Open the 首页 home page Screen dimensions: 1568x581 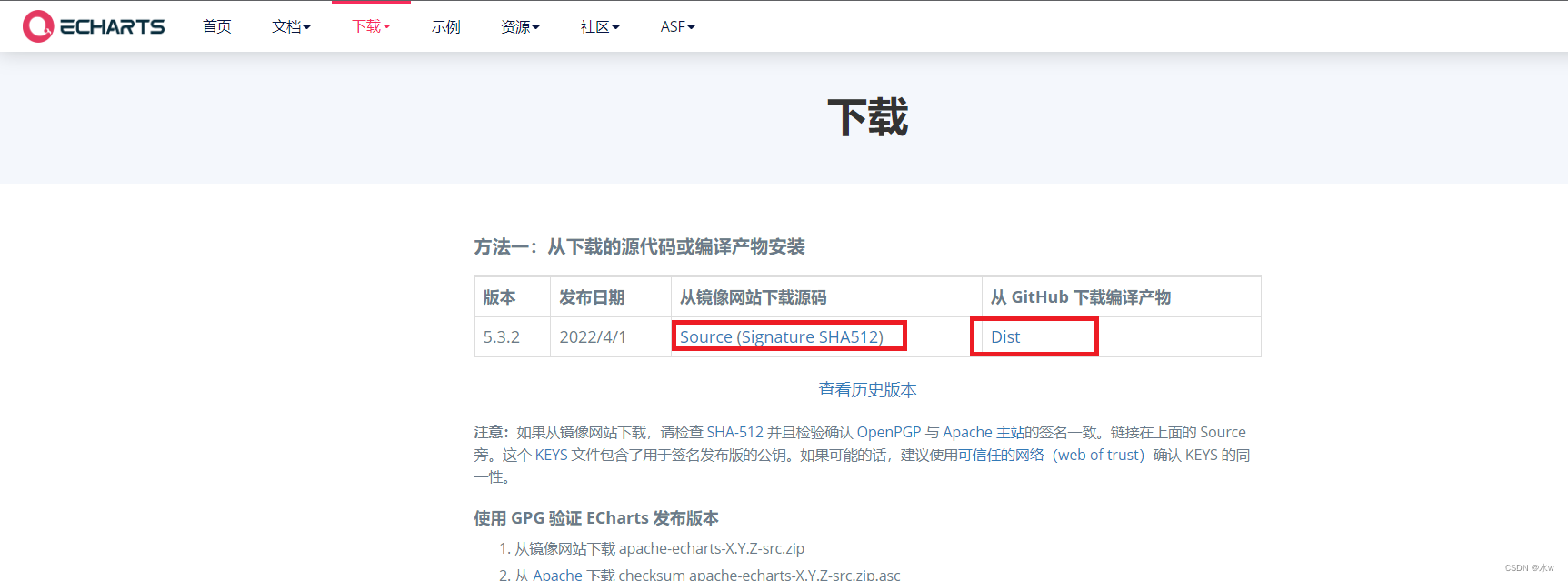[217, 27]
